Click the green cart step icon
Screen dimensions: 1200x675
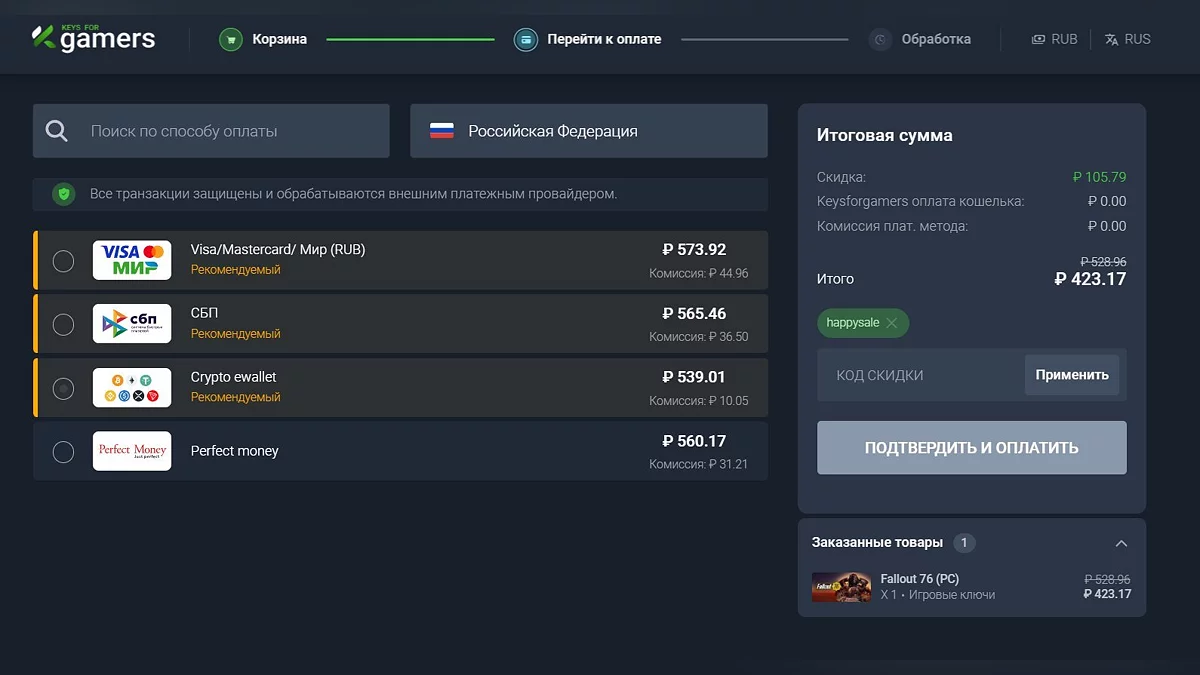tap(231, 40)
